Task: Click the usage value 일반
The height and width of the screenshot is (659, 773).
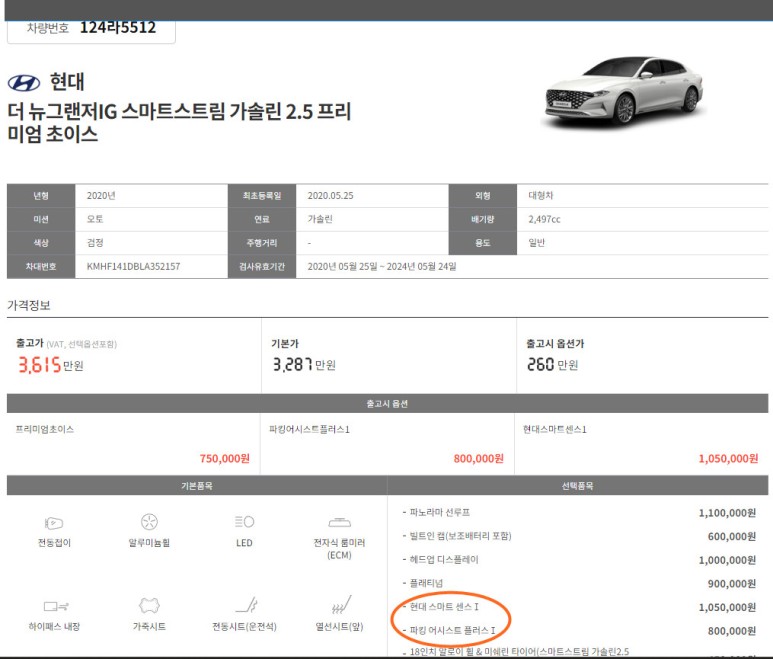Action: pos(536,243)
